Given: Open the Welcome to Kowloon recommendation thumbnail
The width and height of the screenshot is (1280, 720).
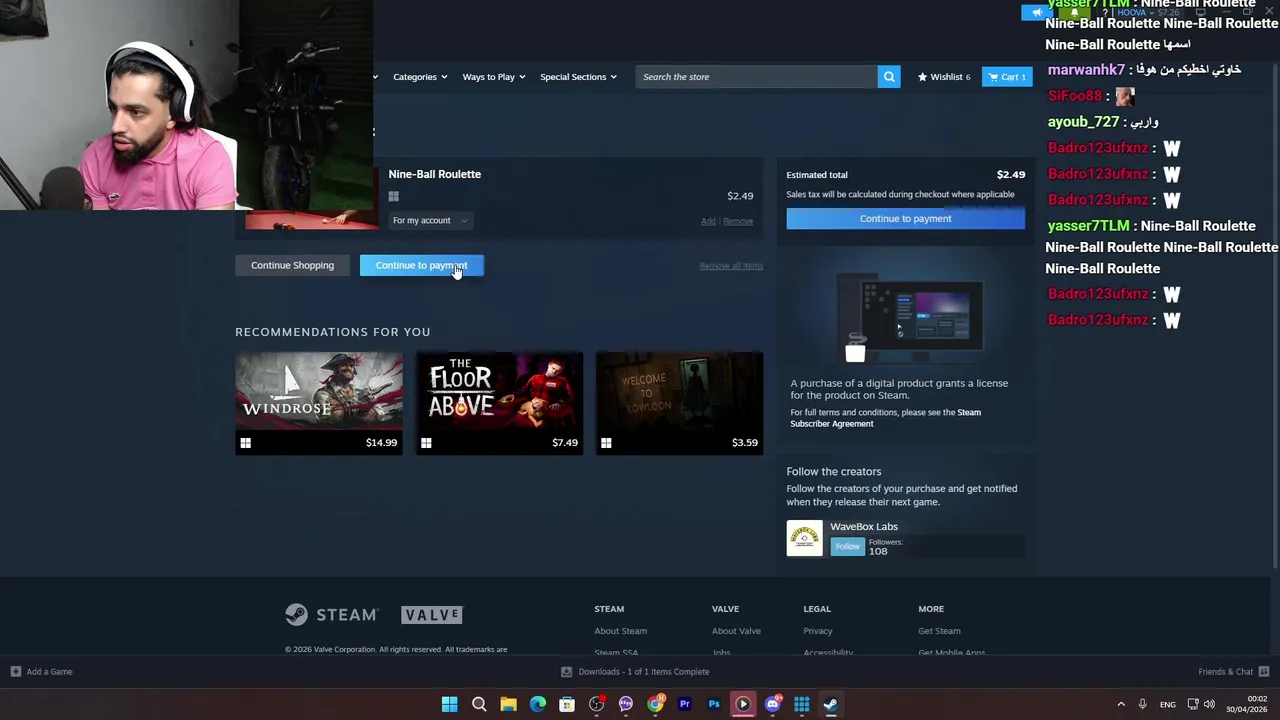Looking at the screenshot, I should [679, 391].
